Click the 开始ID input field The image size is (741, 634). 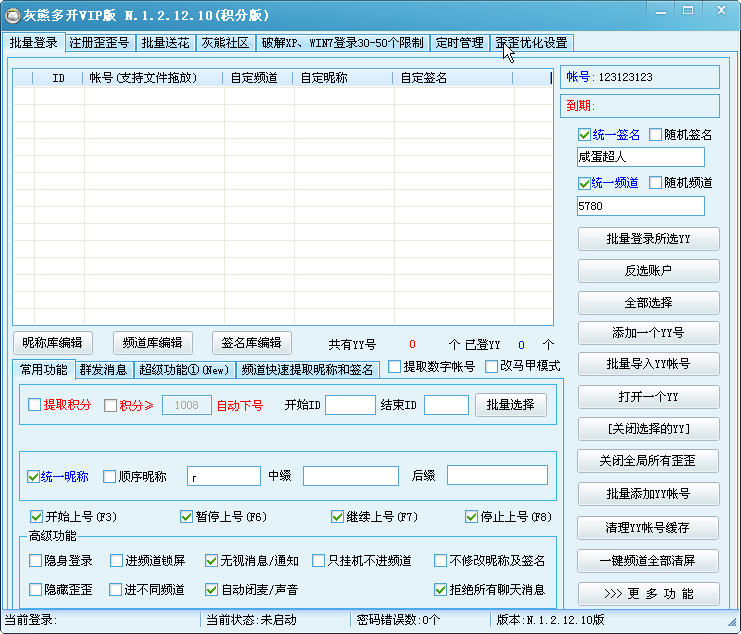(x=350, y=405)
